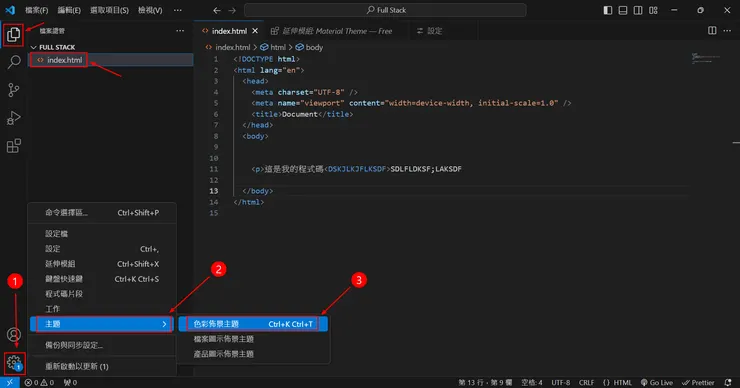Click the ports indicator showing 0
Screen dimensions: 740x388
pyautogui.click(x=70, y=382)
